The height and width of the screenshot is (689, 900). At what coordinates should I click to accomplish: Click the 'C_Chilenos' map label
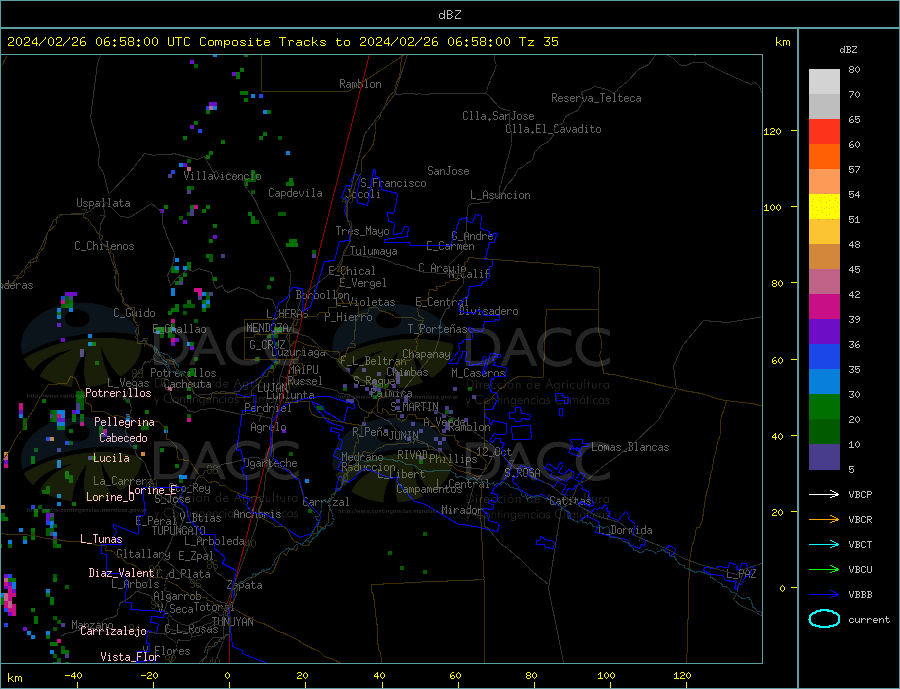tap(104, 246)
